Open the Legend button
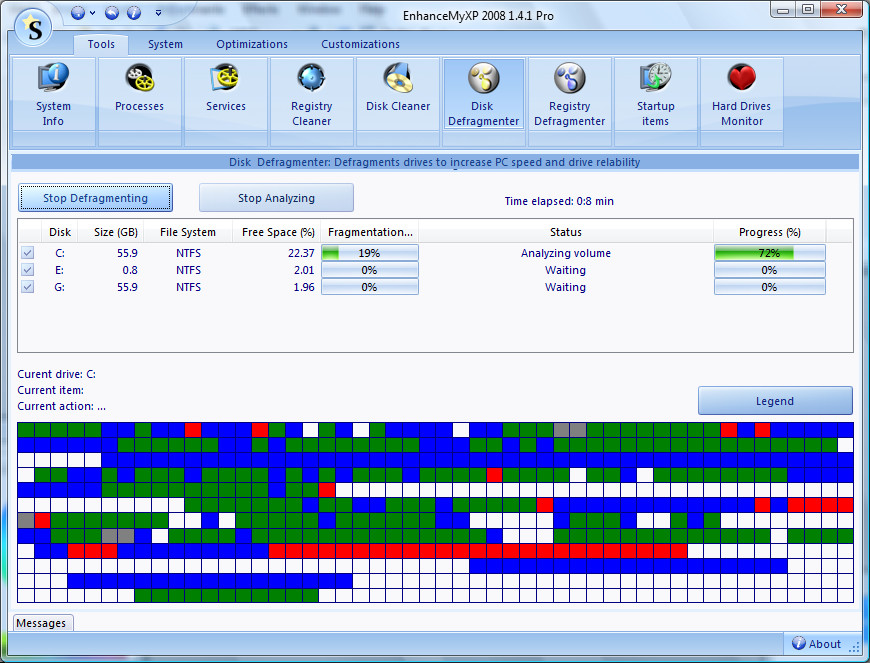The width and height of the screenshot is (870, 663). coord(775,401)
